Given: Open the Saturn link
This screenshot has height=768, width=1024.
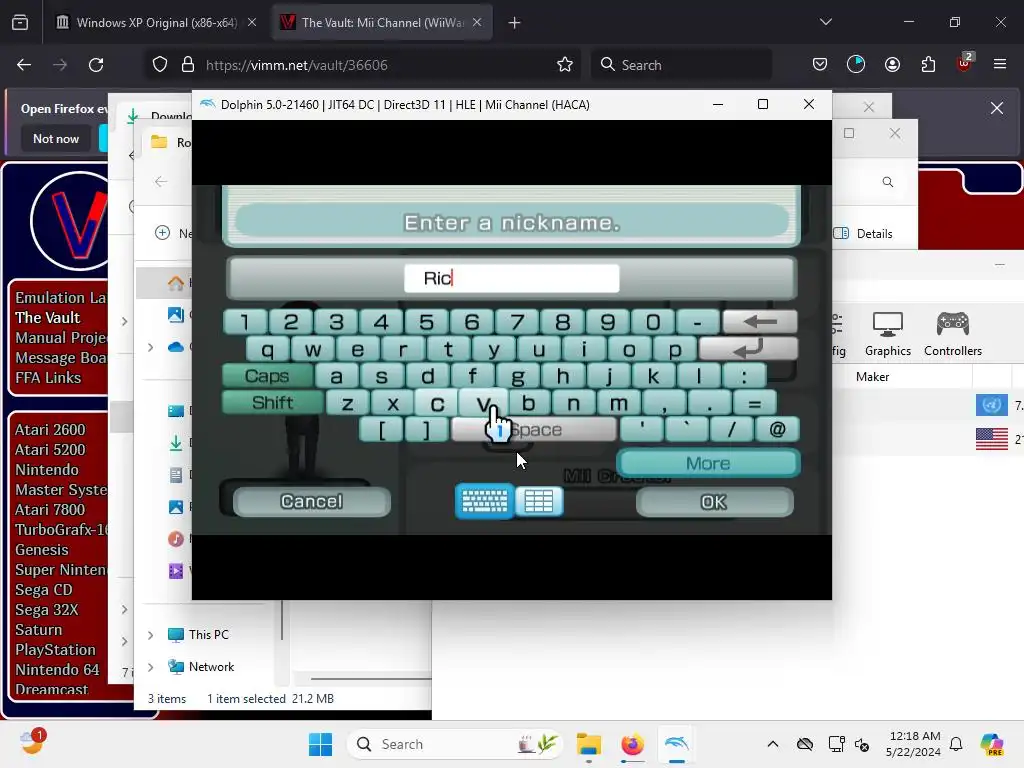Looking at the screenshot, I should (39, 630).
